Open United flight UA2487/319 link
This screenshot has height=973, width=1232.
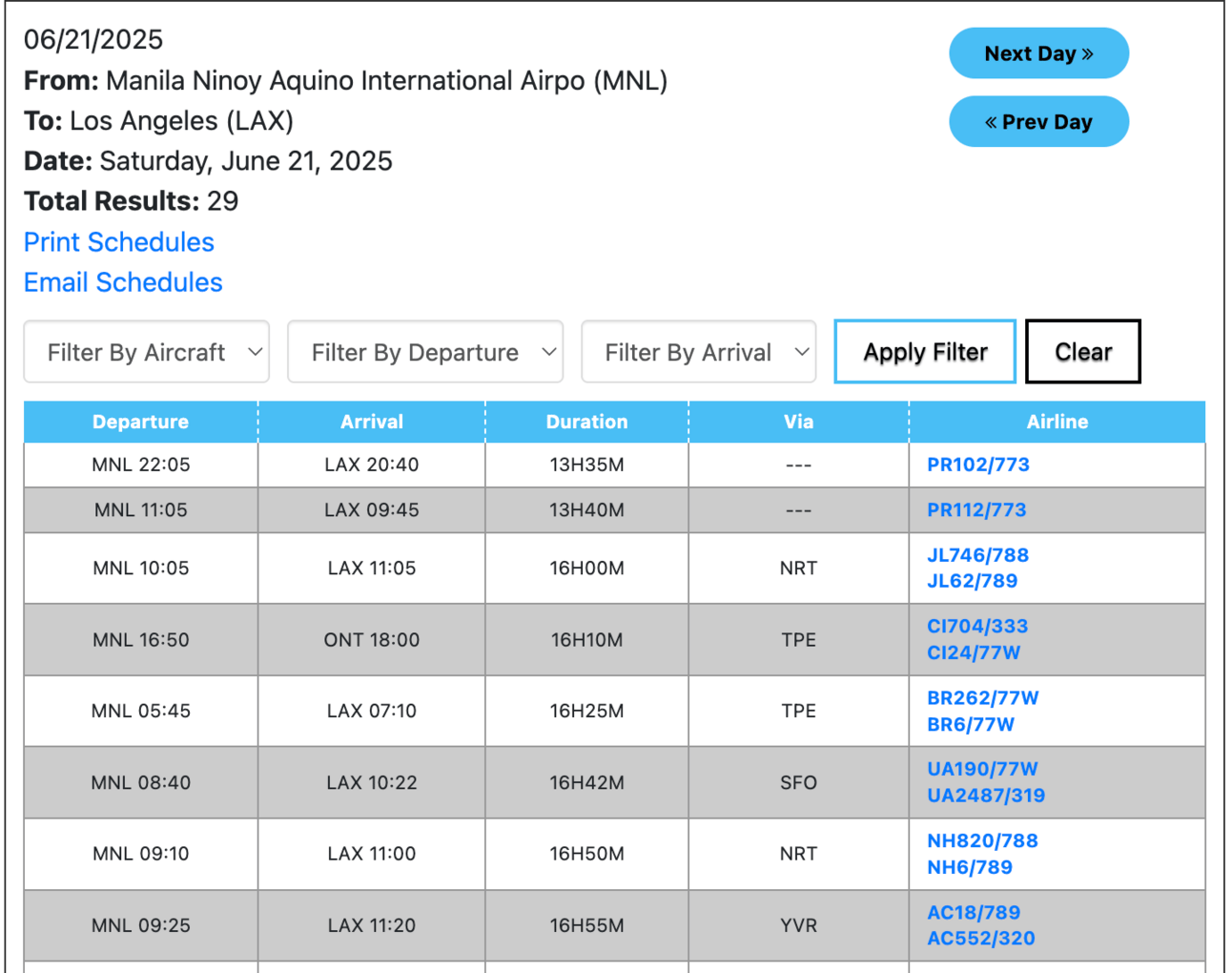click(986, 796)
